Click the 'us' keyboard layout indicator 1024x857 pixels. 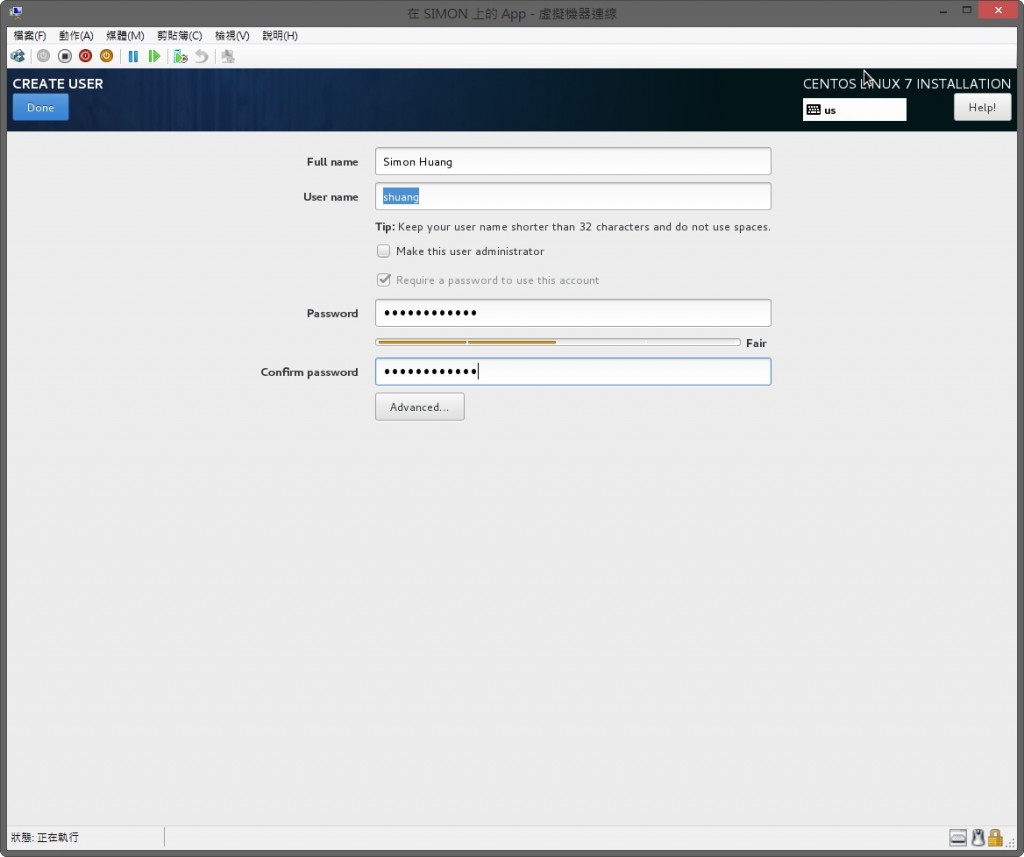[x=854, y=110]
